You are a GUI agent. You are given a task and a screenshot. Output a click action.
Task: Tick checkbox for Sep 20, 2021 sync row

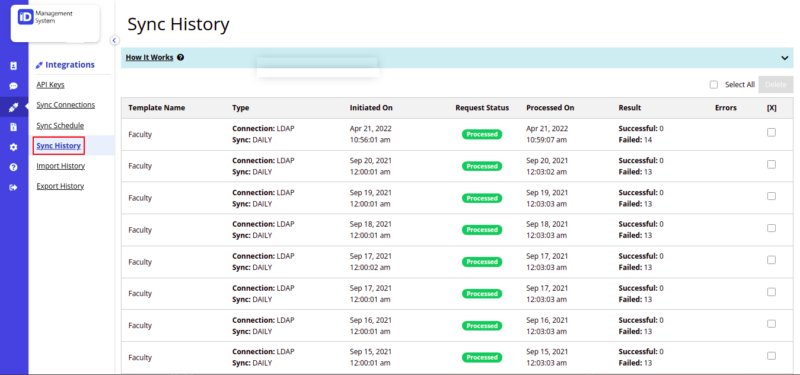771,164
